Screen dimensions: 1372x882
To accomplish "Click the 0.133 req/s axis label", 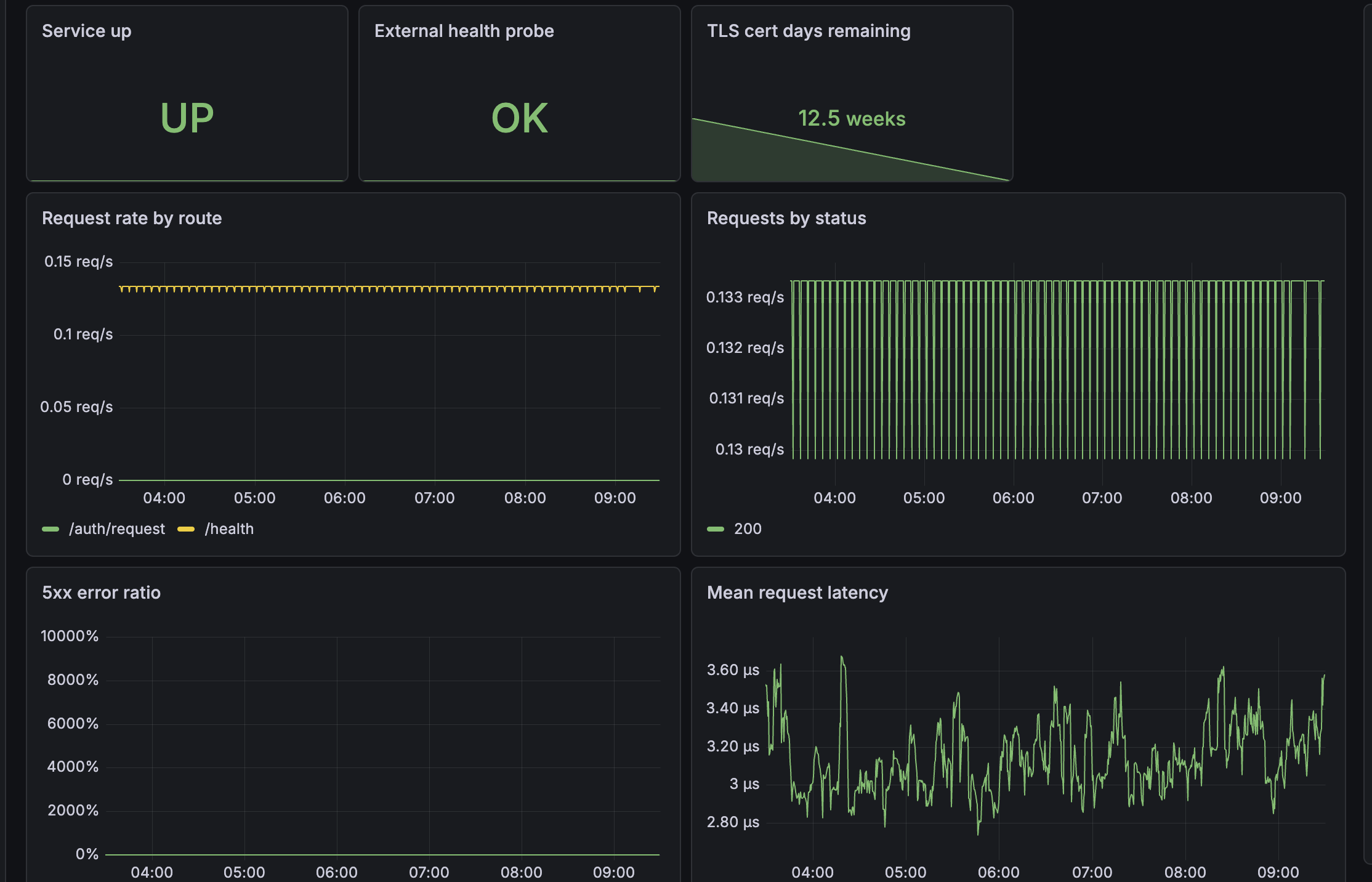I will click(x=745, y=297).
